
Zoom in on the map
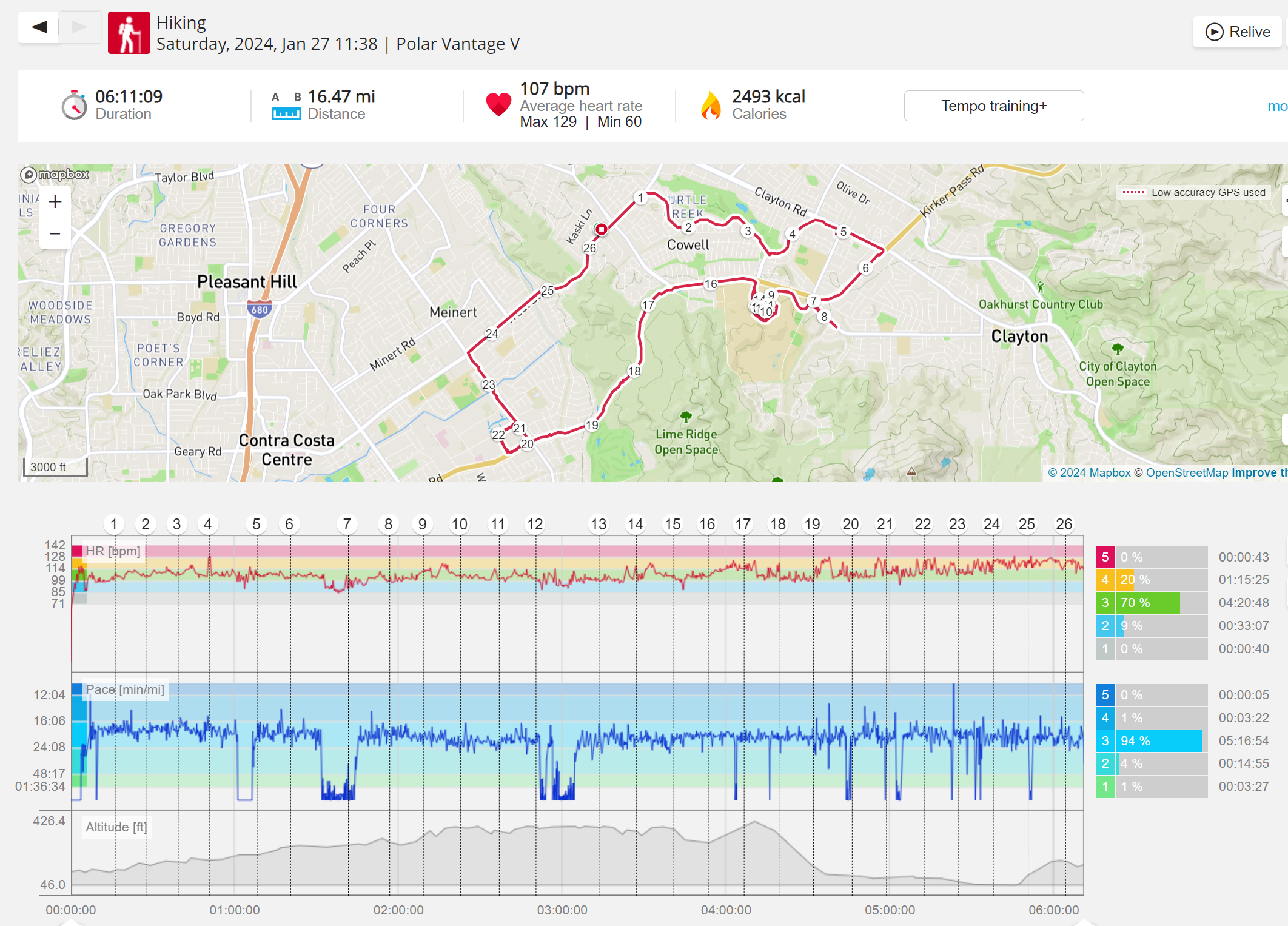(55, 202)
